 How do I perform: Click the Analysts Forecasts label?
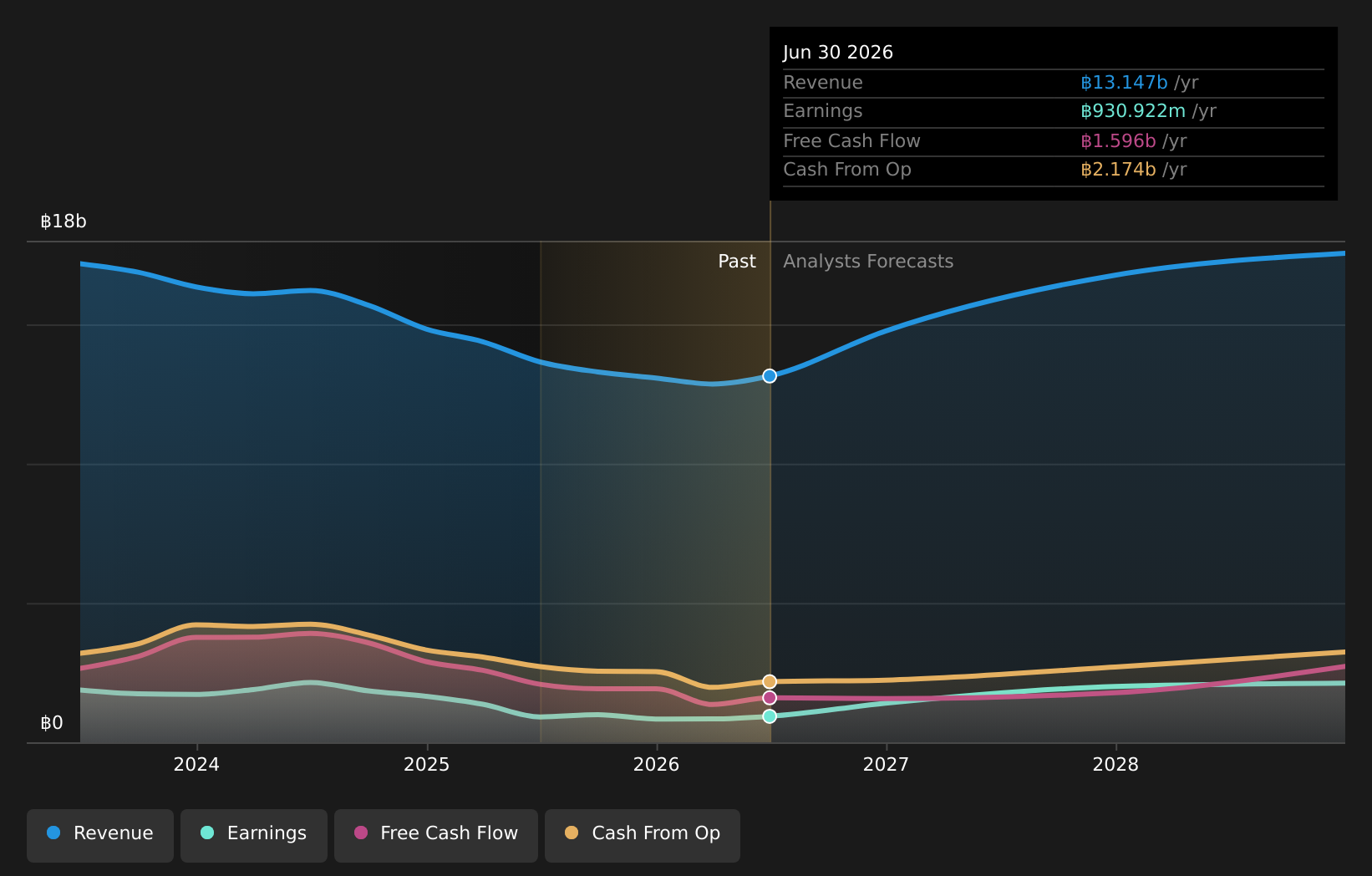click(868, 262)
